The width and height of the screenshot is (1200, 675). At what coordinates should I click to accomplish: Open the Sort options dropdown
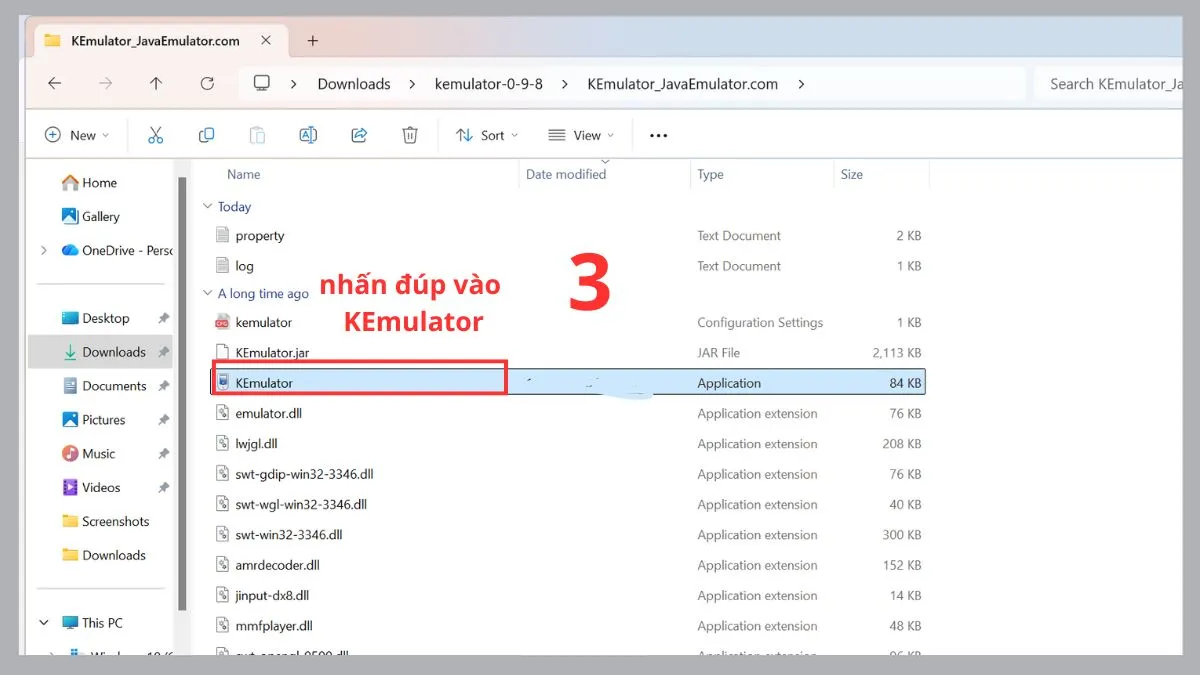coord(485,134)
